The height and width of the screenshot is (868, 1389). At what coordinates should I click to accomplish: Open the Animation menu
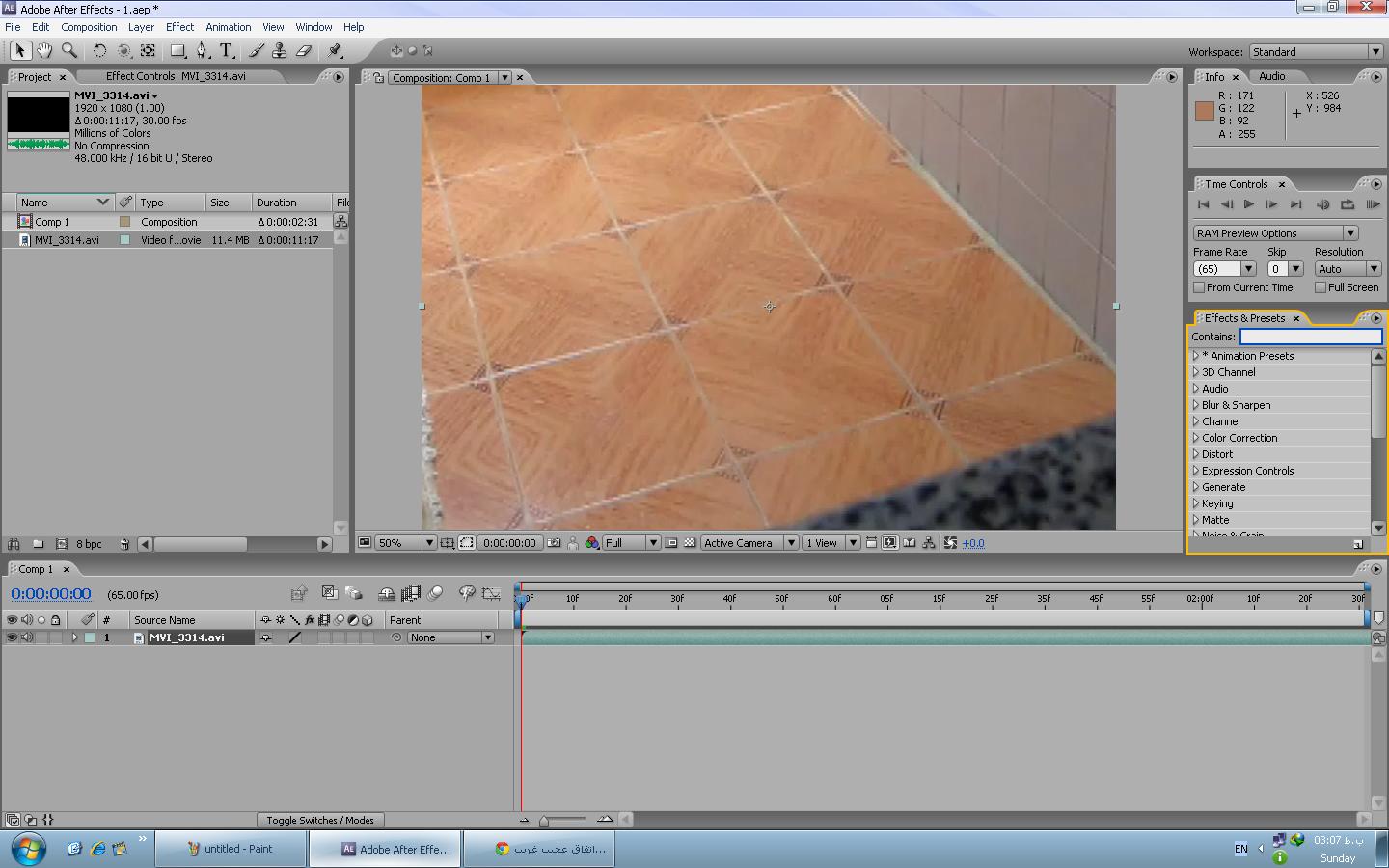click(229, 27)
